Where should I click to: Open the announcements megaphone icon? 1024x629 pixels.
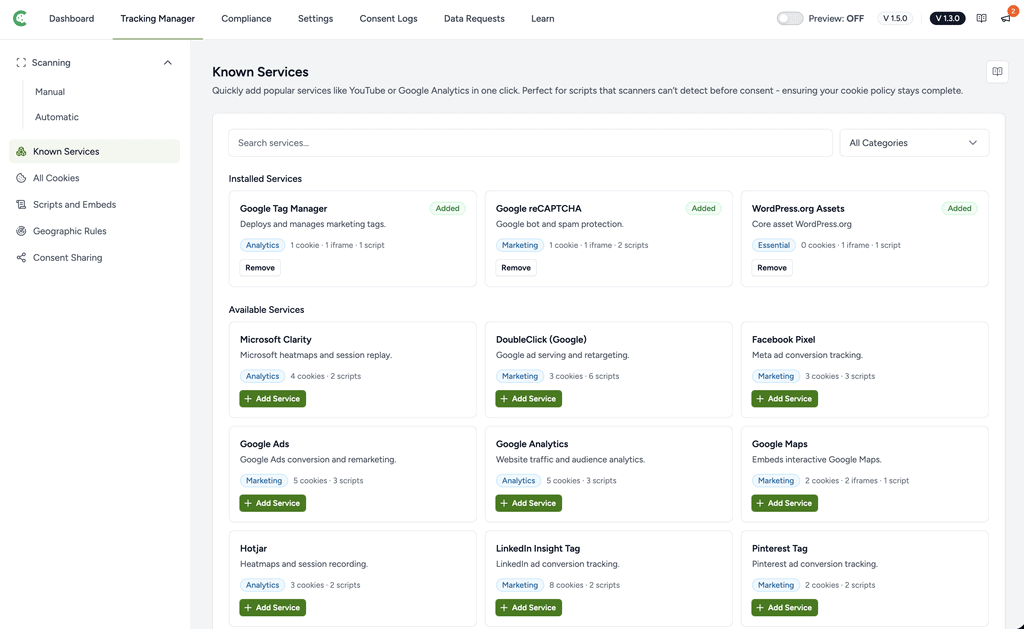(1006, 18)
